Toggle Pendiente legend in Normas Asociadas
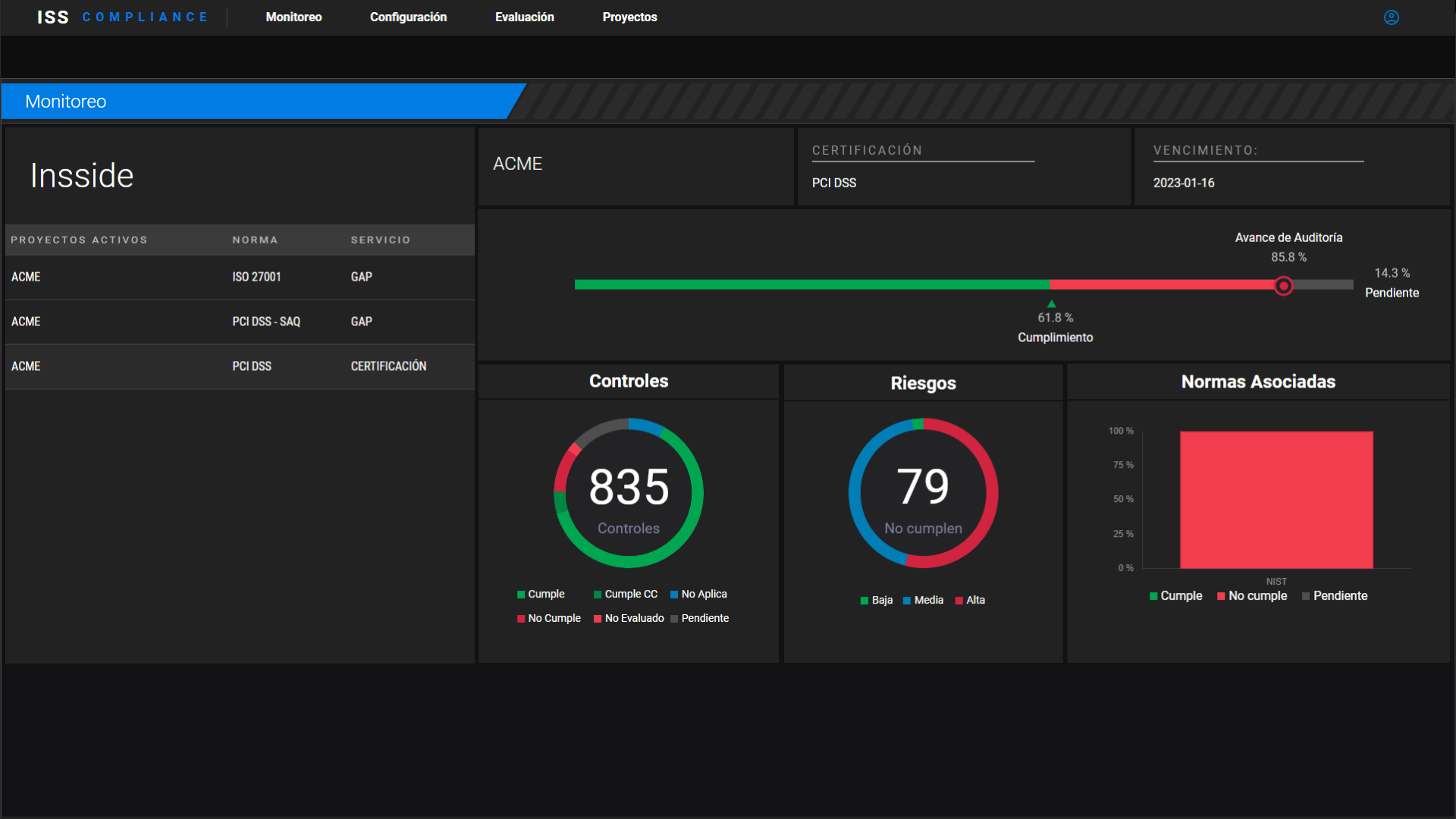 (1335, 596)
